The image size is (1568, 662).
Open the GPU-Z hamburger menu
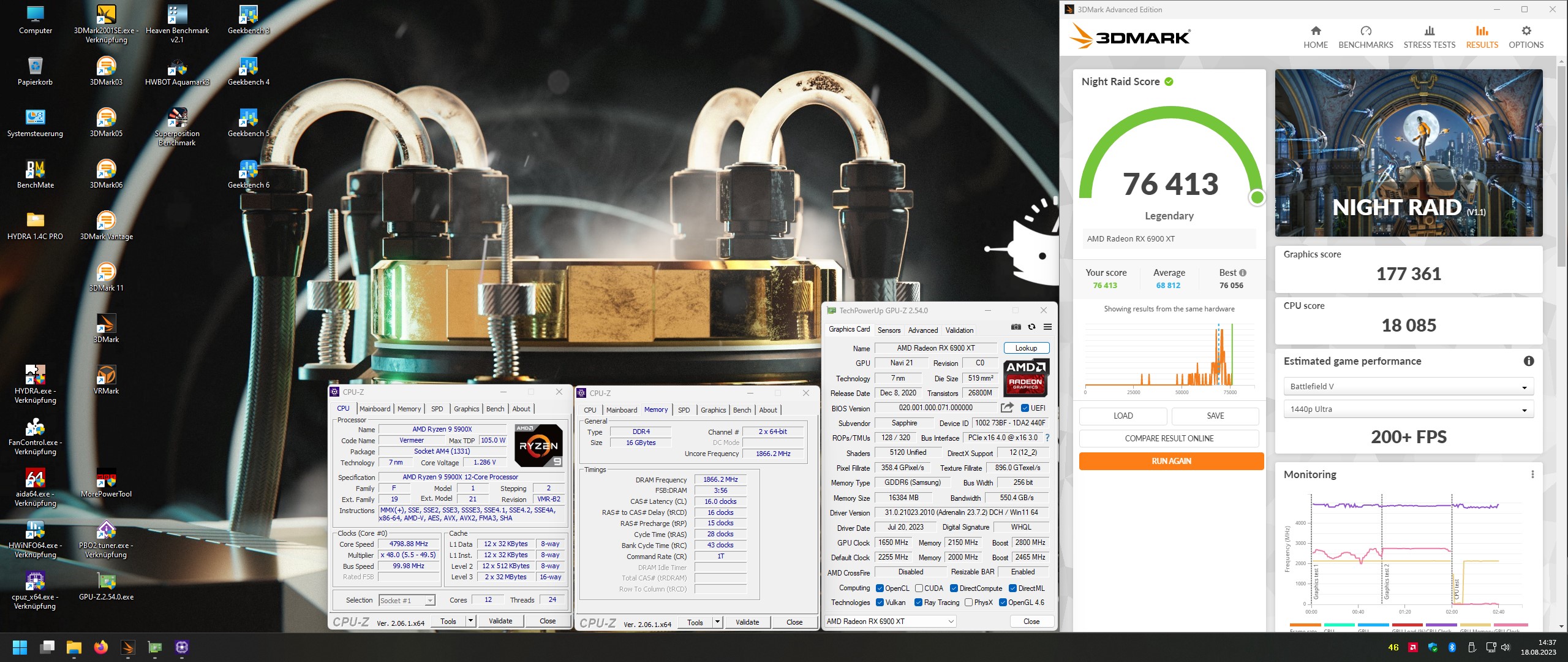click(x=1048, y=327)
